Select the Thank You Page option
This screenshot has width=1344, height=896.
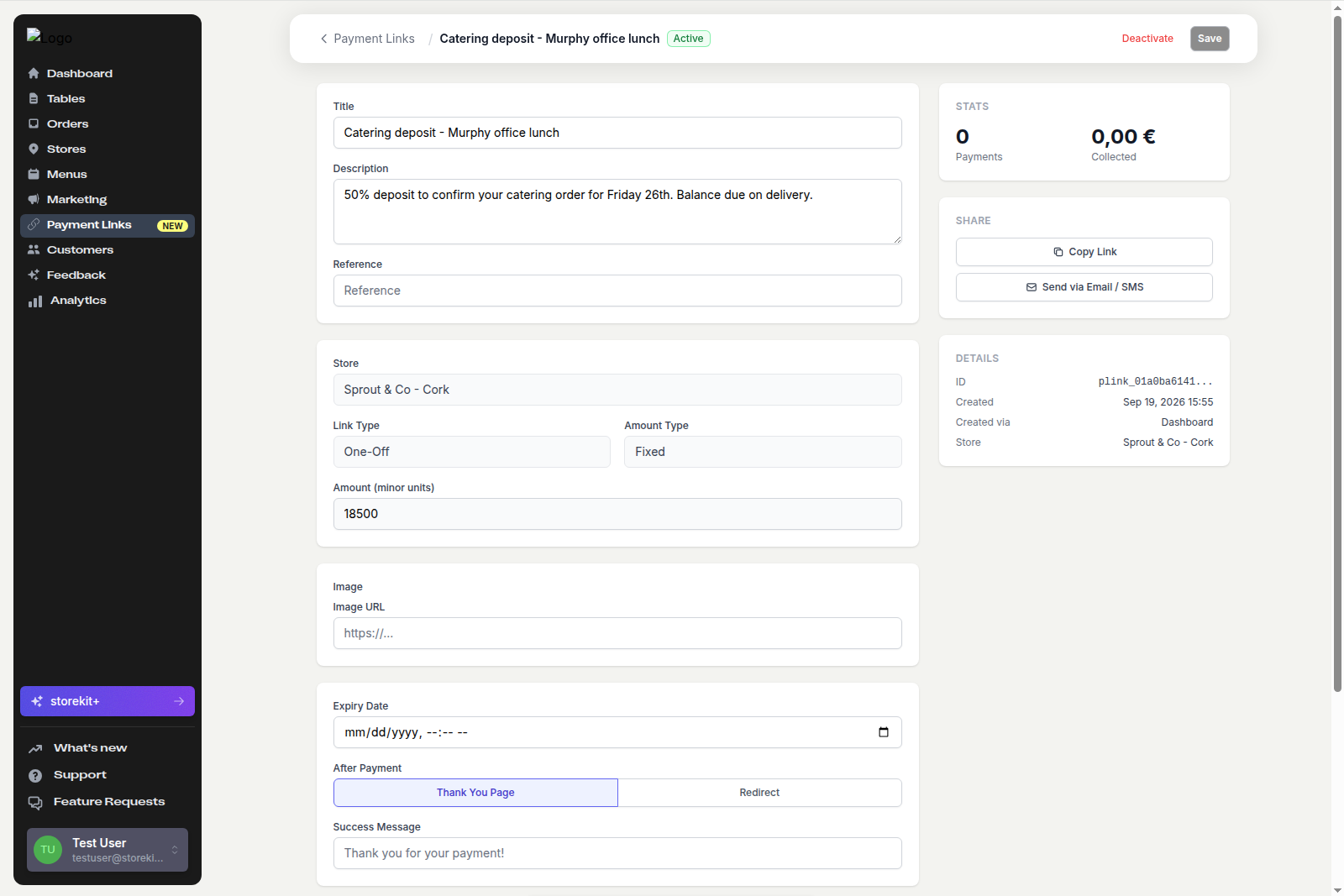(x=475, y=793)
